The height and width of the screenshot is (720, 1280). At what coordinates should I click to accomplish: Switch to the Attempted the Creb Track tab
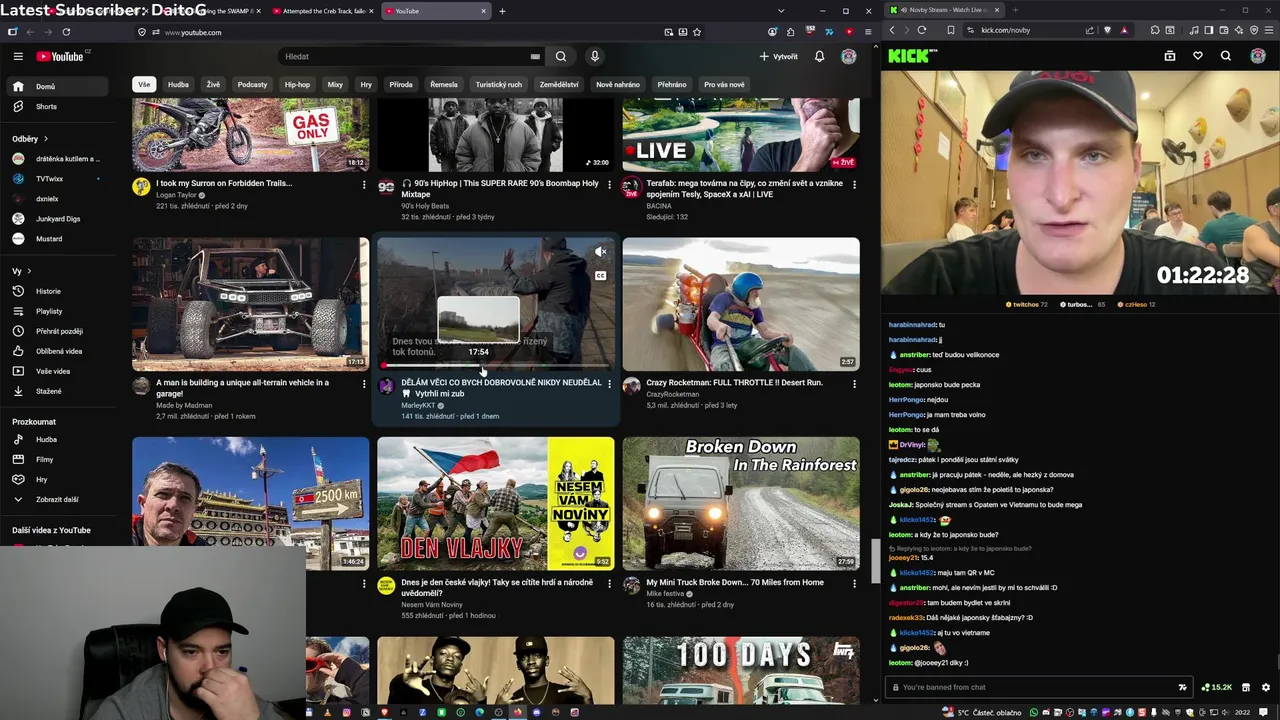click(x=324, y=11)
